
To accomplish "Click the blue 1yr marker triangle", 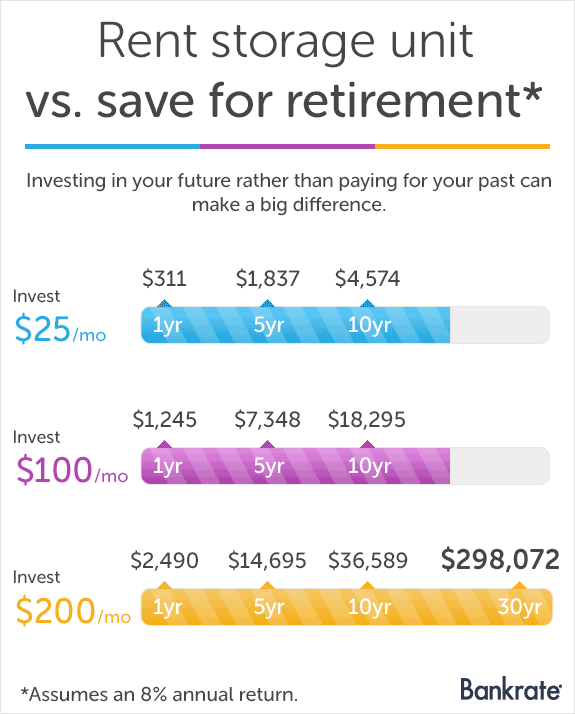I will click(x=165, y=303).
